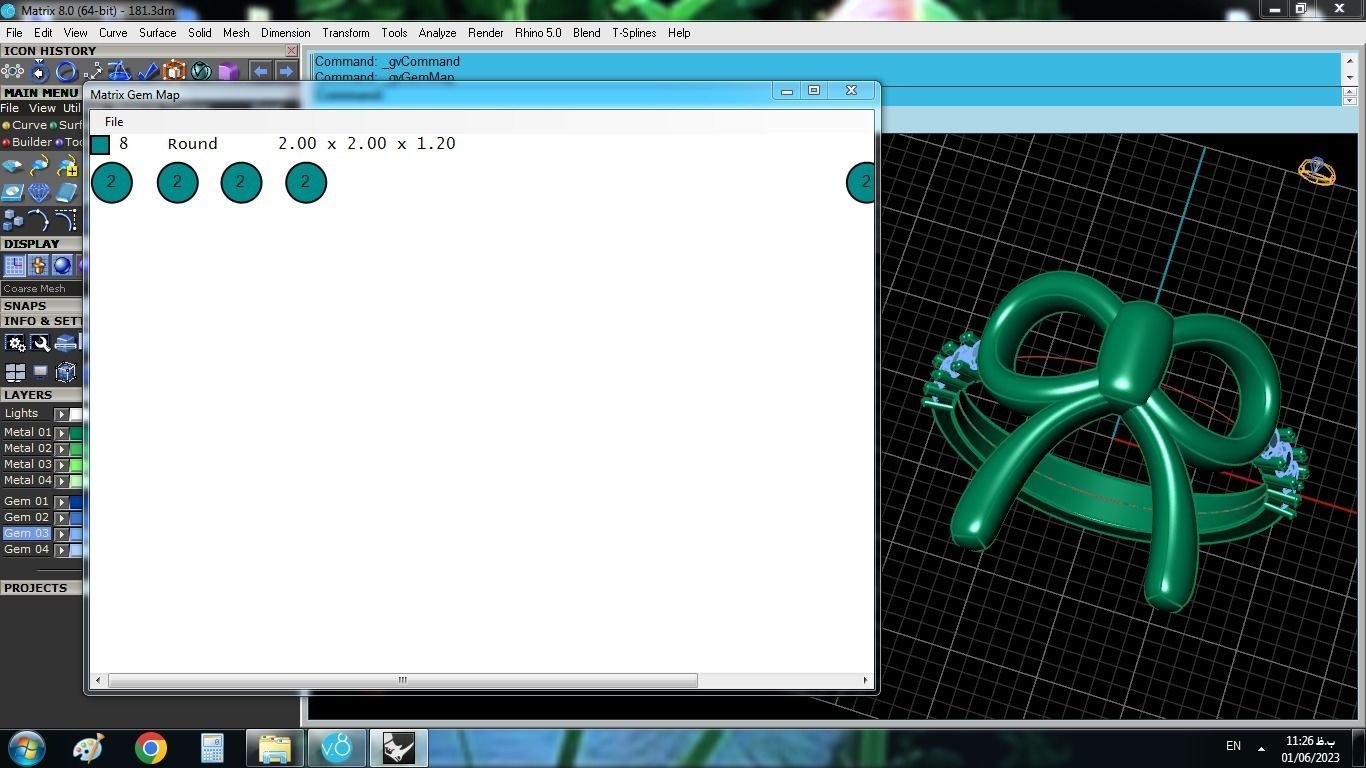
Task: Click the teal gem color square in Gem Map
Action: click(x=100, y=145)
